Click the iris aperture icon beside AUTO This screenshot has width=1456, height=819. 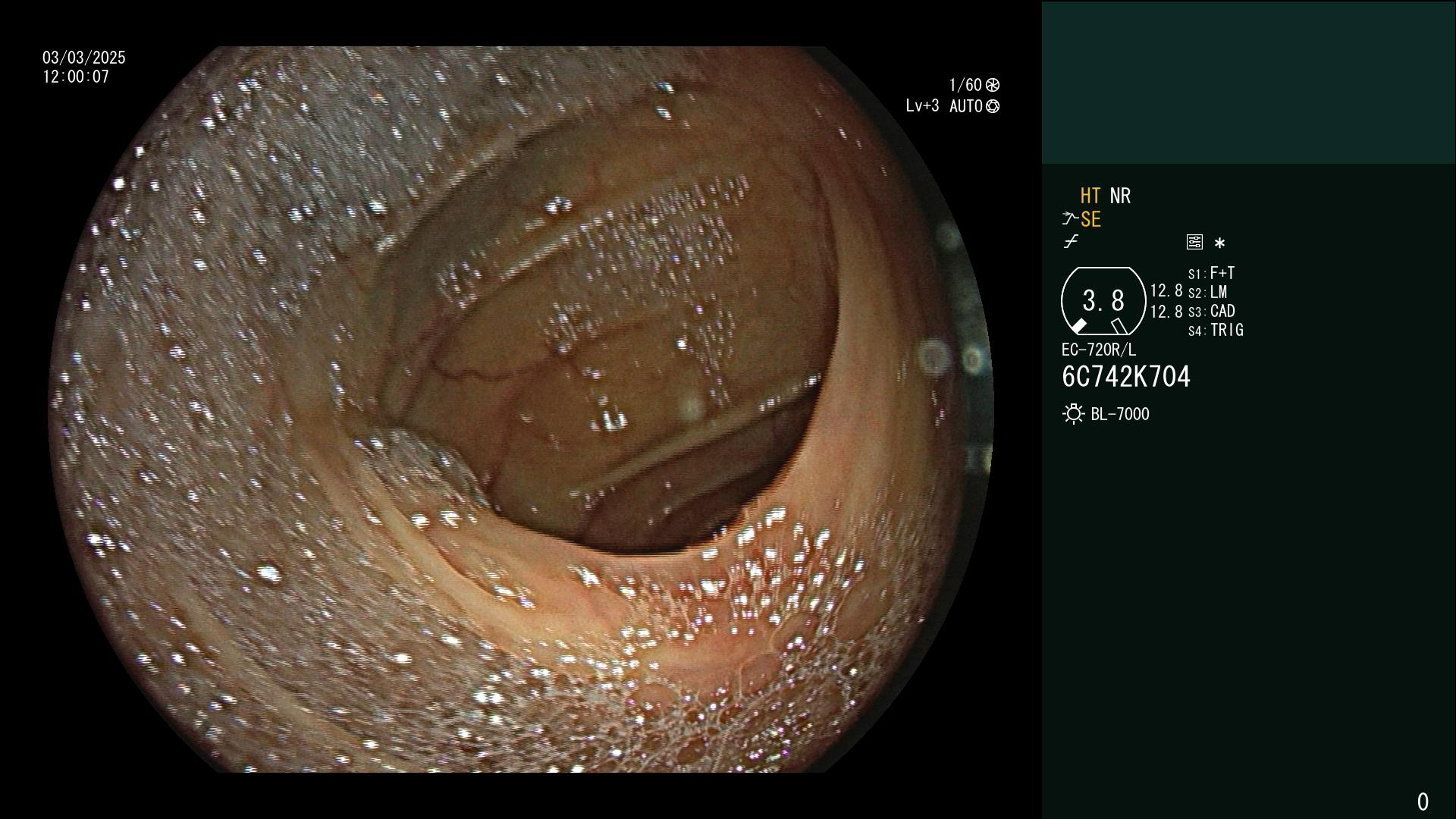(x=993, y=106)
